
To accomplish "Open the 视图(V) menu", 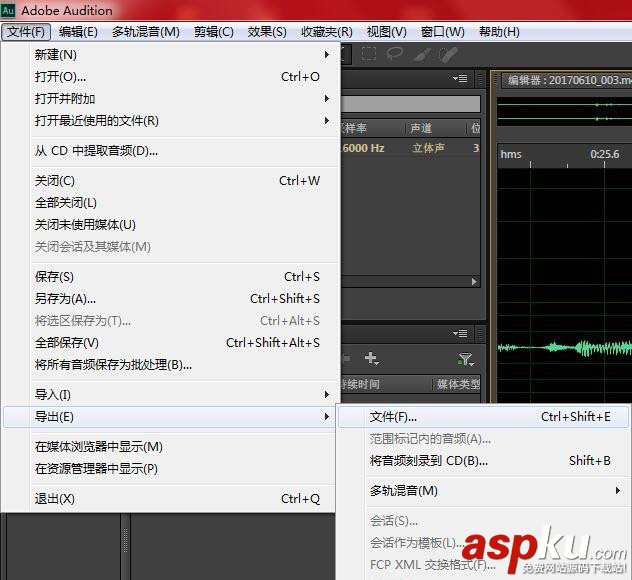I will [x=387, y=31].
